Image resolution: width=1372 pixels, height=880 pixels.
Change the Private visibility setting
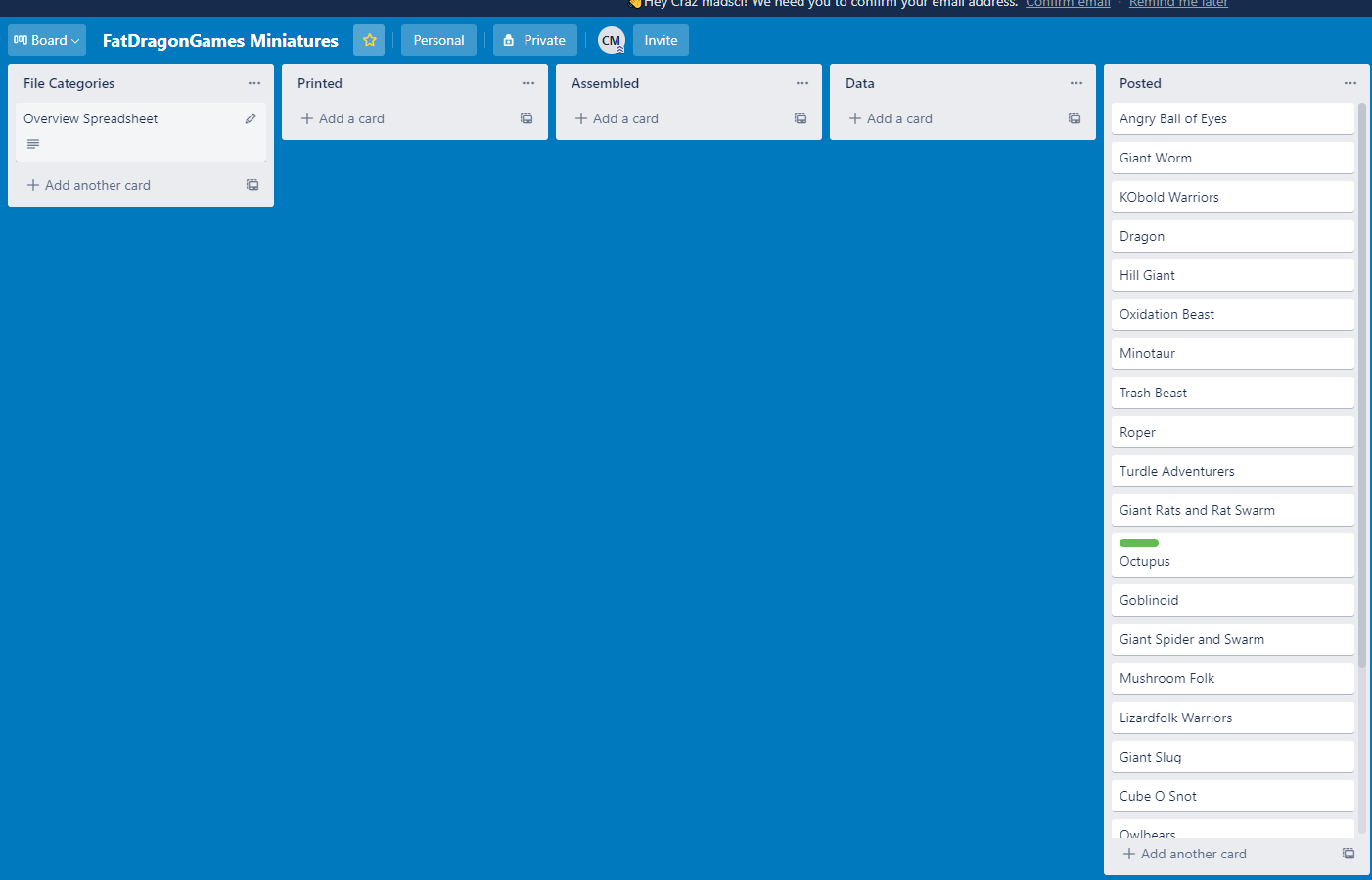tap(535, 40)
